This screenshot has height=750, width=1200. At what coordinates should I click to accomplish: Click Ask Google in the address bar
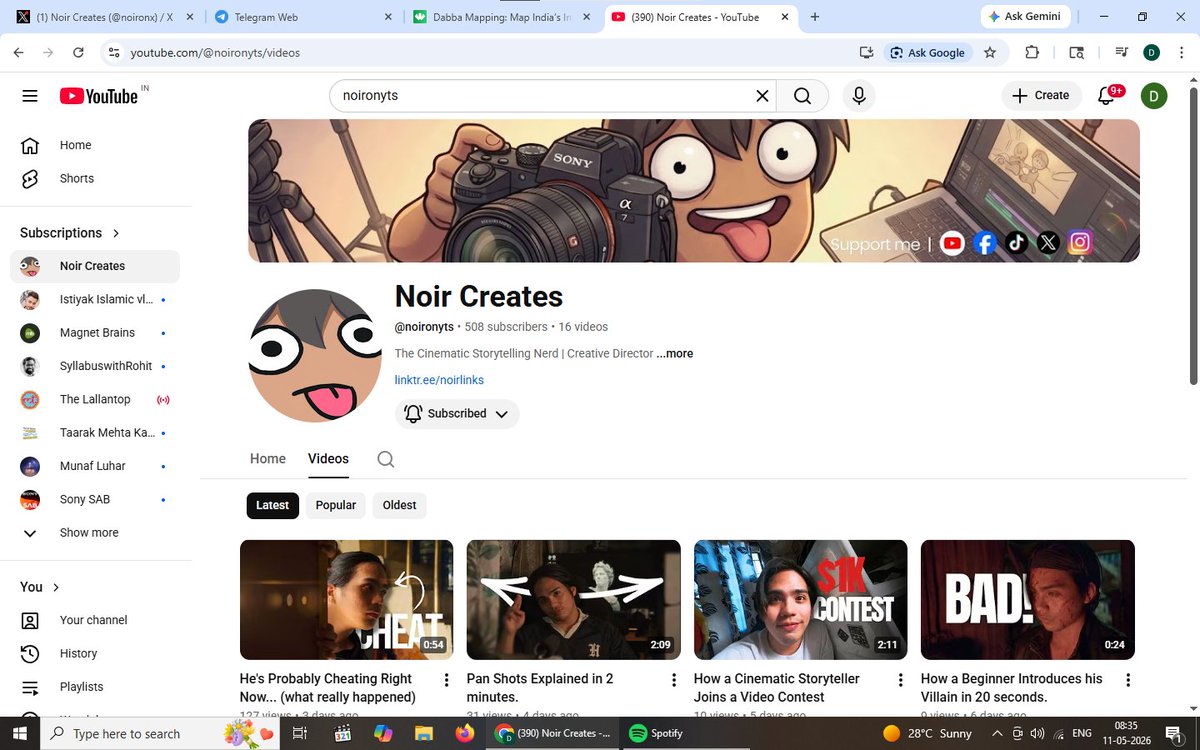927,52
